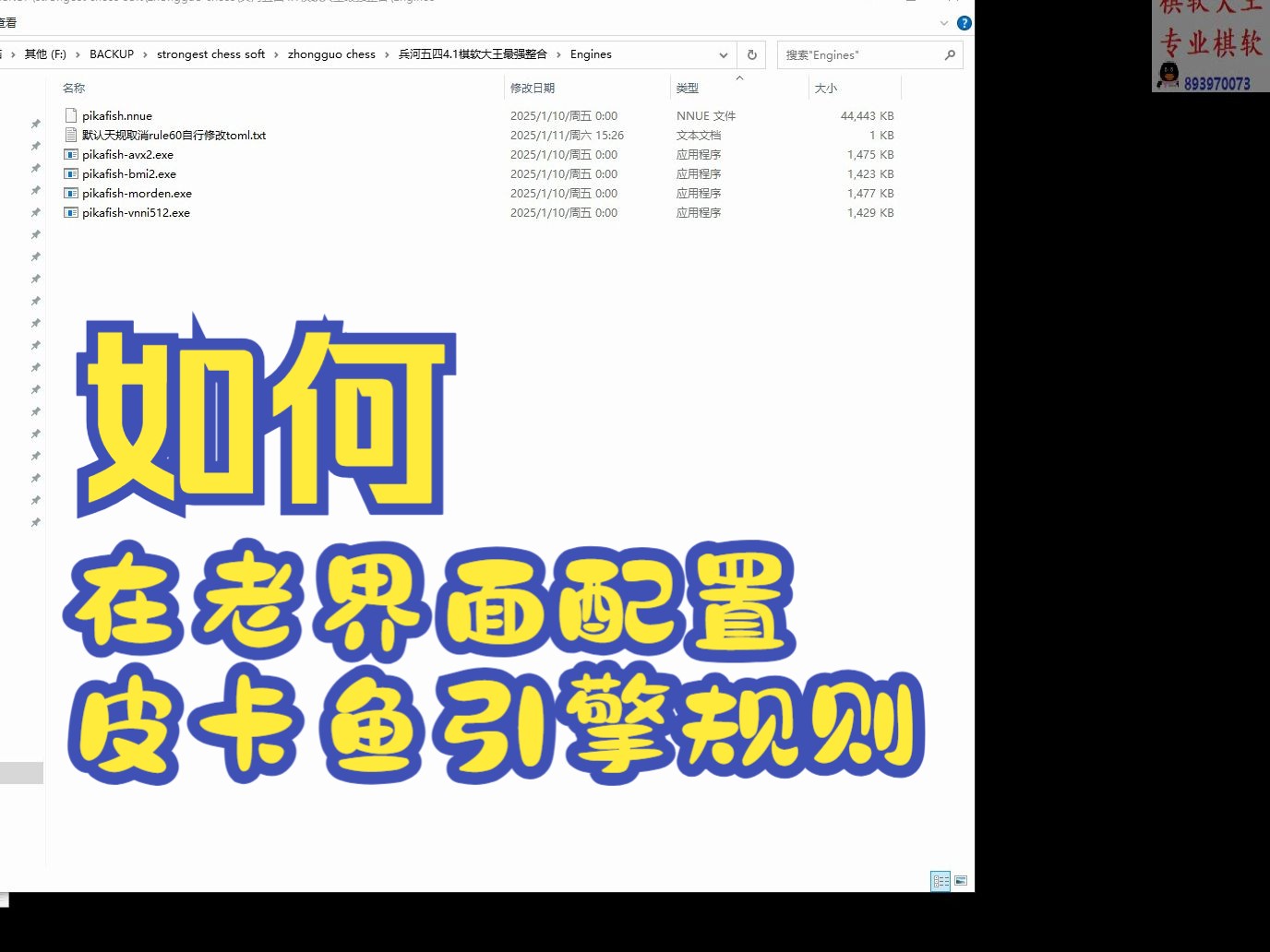Click the 1,475 KB size cell
Viewport: 1270px width, 952px height.
870,155
